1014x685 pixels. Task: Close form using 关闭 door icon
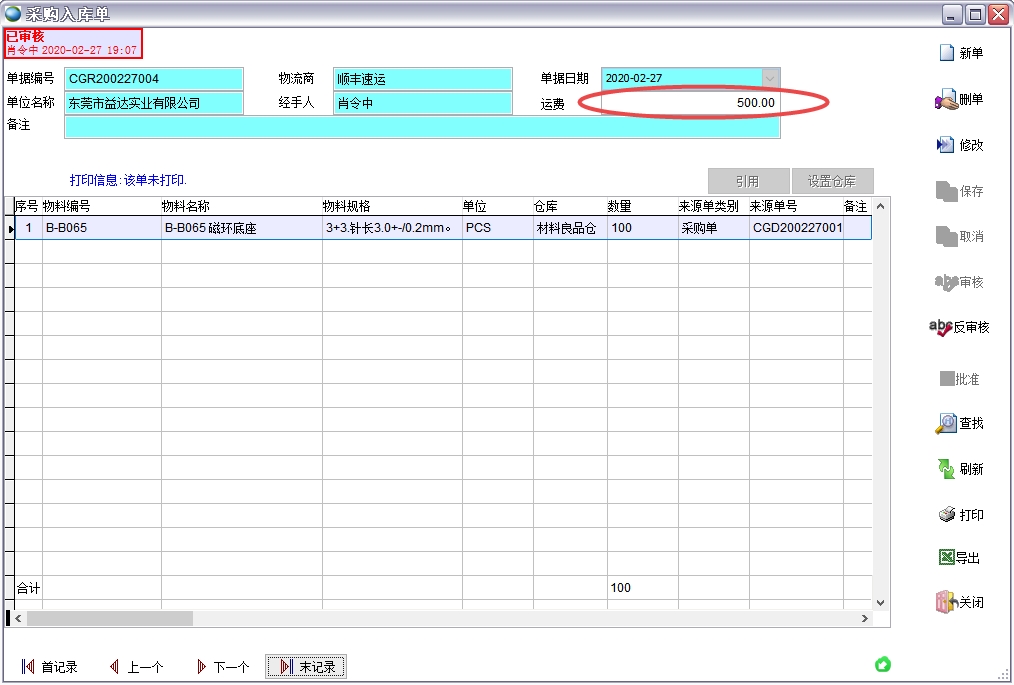coord(946,603)
